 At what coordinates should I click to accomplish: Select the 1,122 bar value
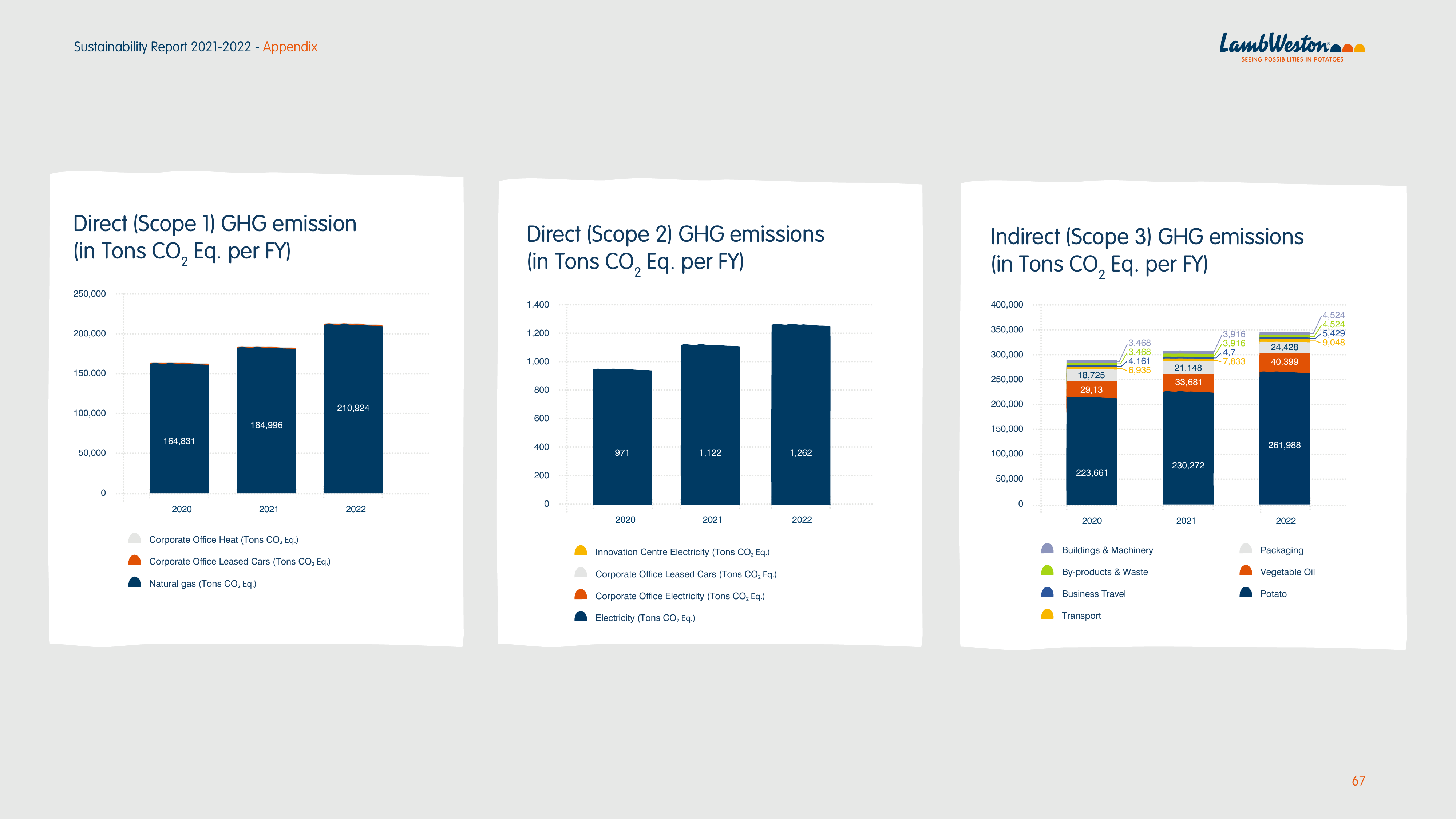coord(710,453)
